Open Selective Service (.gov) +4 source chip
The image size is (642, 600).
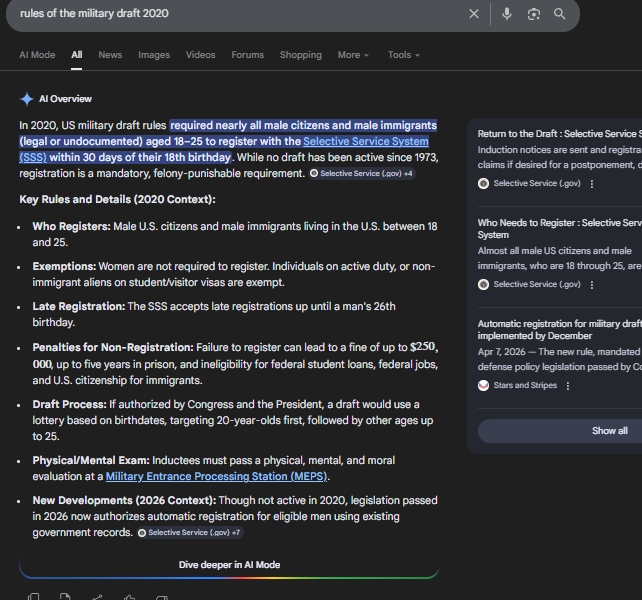(x=362, y=174)
